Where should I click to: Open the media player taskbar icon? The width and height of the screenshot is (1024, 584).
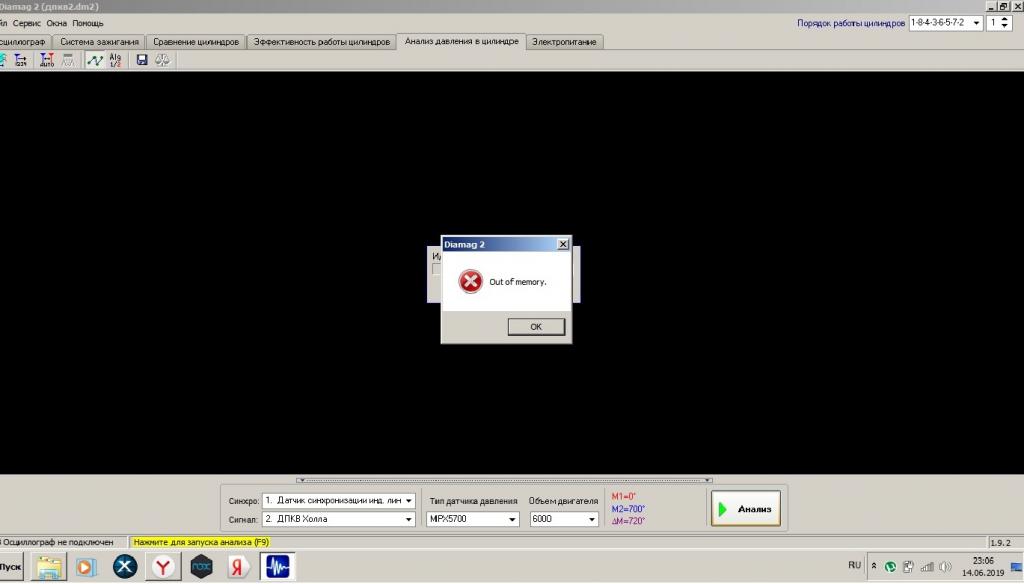coord(86,567)
